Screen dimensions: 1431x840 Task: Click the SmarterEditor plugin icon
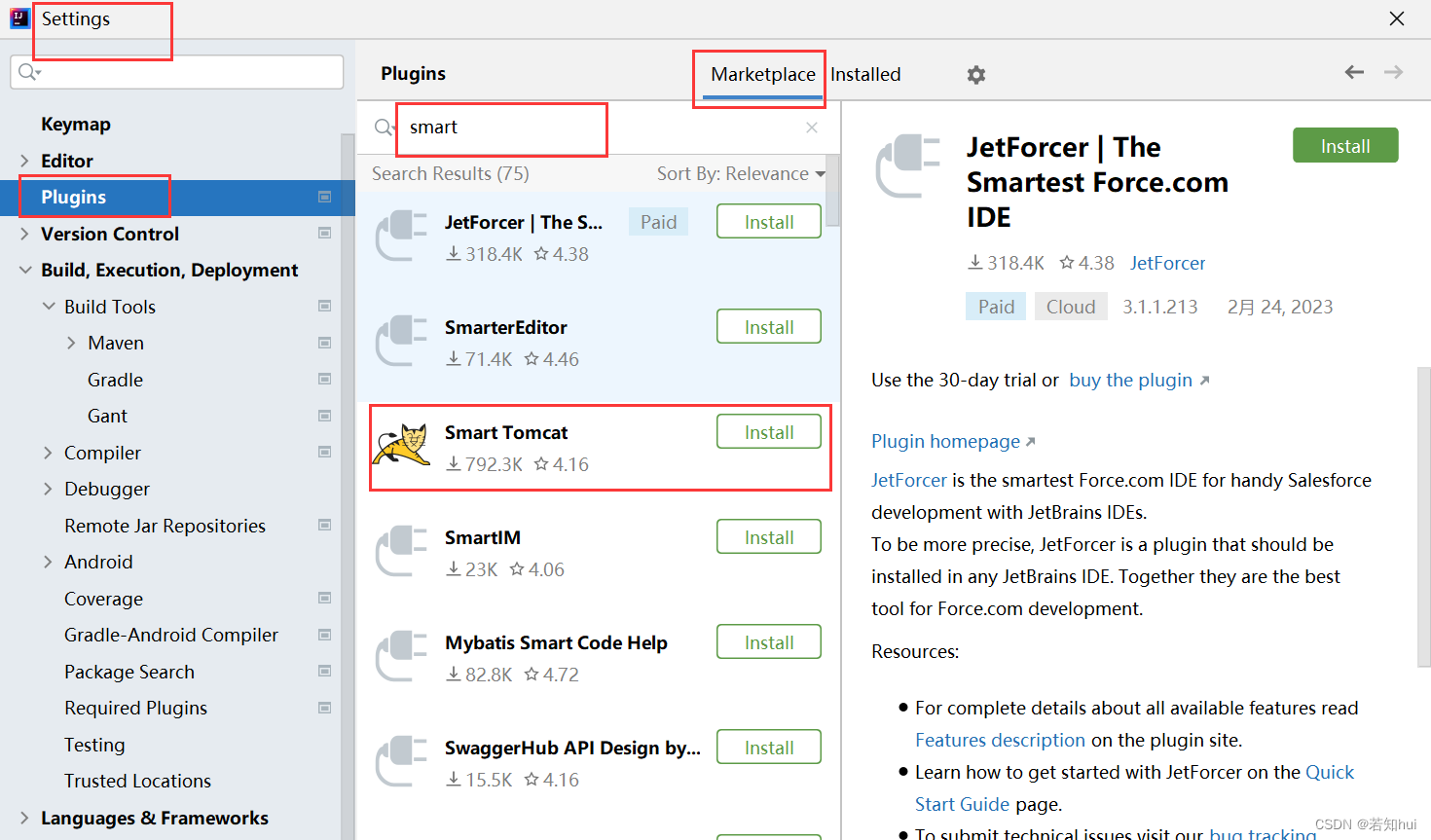pyautogui.click(x=402, y=341)
